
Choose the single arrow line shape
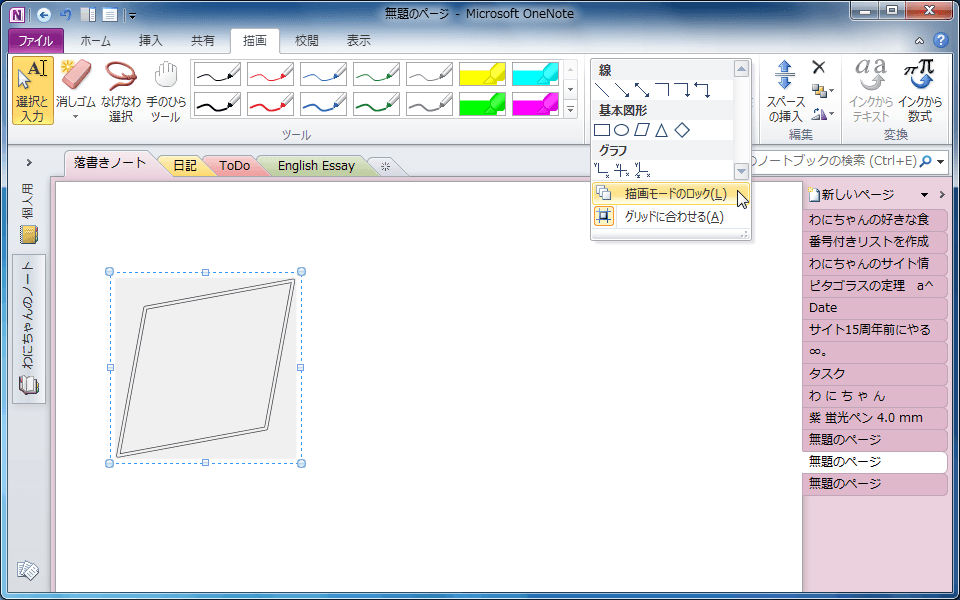[x=622, y=90]
